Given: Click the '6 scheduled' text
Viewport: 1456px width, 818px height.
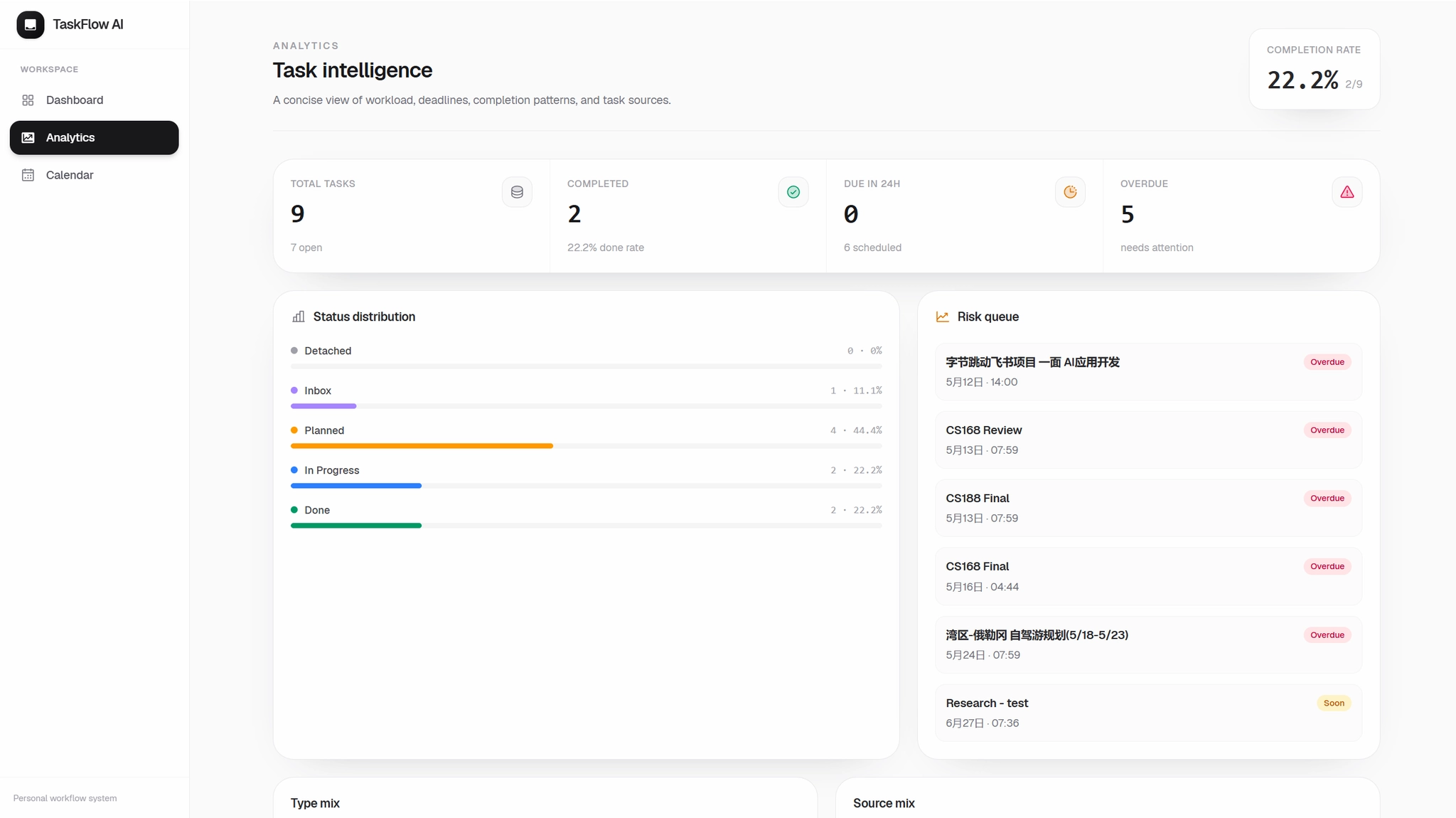Looking at the screenshot, I should click(872, 248).
